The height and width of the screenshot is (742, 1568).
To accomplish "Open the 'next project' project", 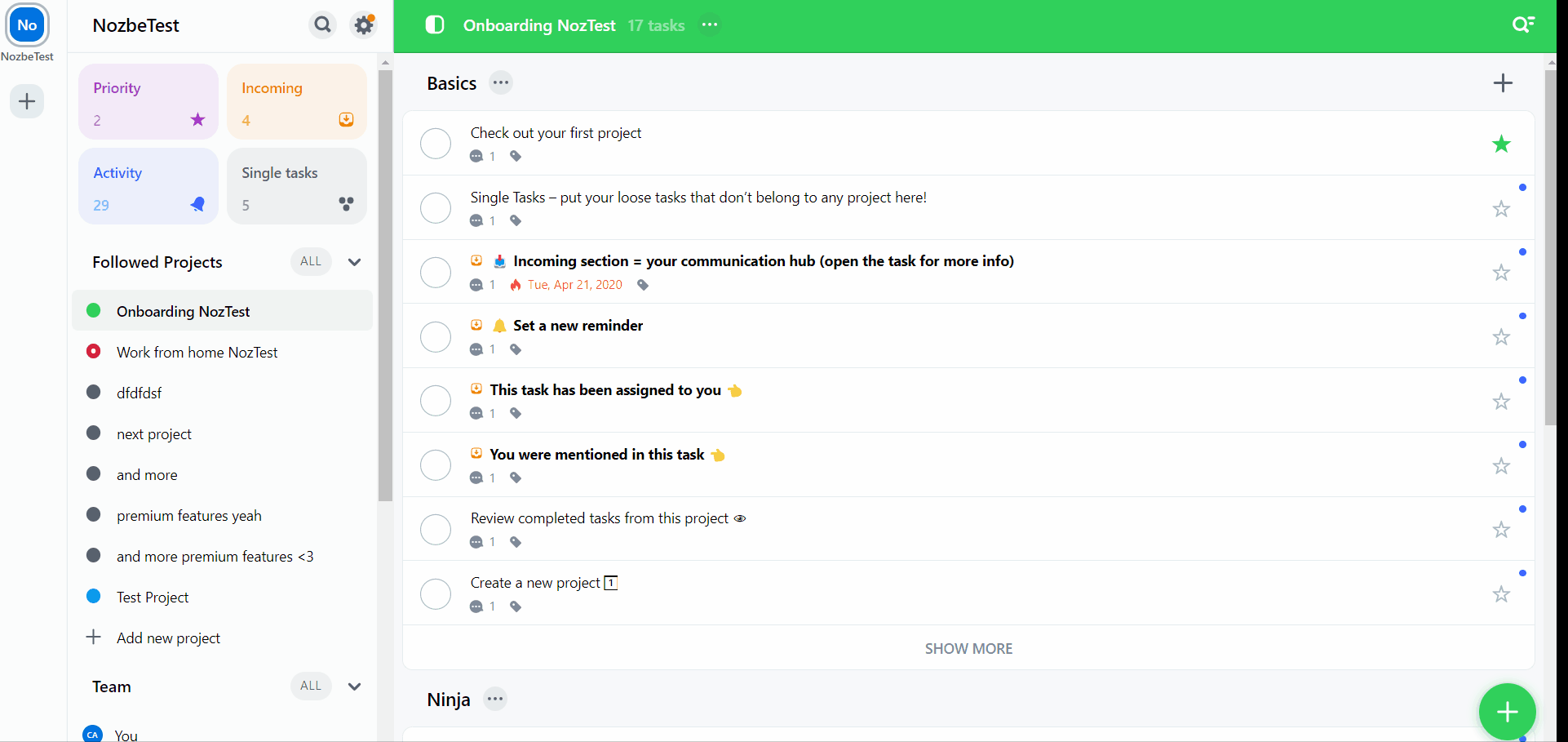I will tap(222, 433).
